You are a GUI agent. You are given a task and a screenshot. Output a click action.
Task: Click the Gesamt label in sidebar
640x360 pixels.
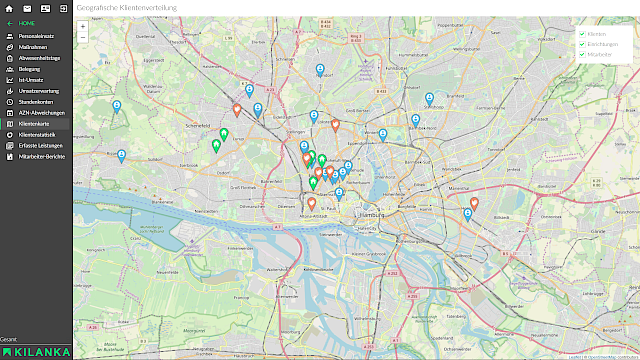click(9, 339)
